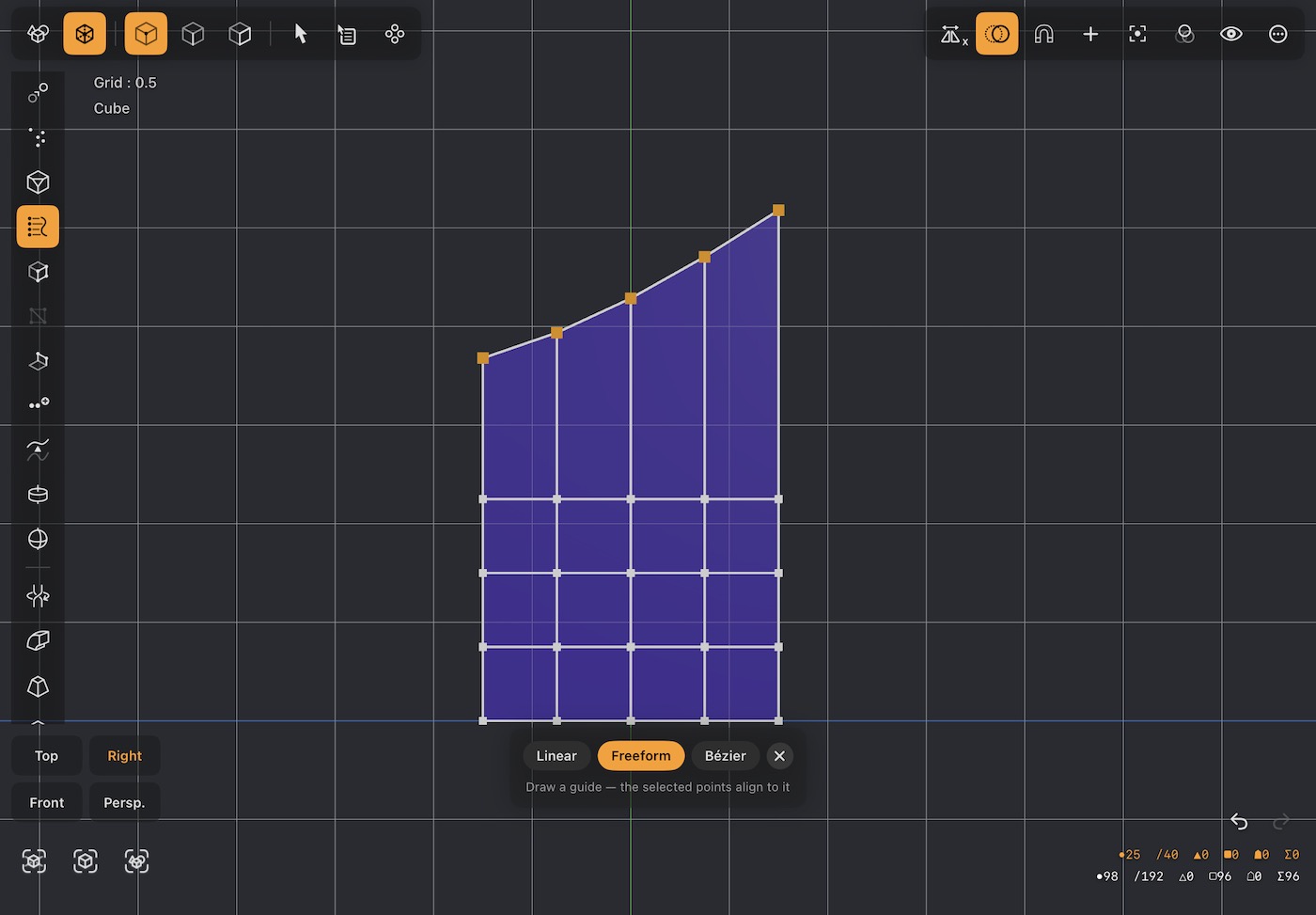Undo the last action
Viewport: 1316px width, 915px height.
(x=1239, y=822)
